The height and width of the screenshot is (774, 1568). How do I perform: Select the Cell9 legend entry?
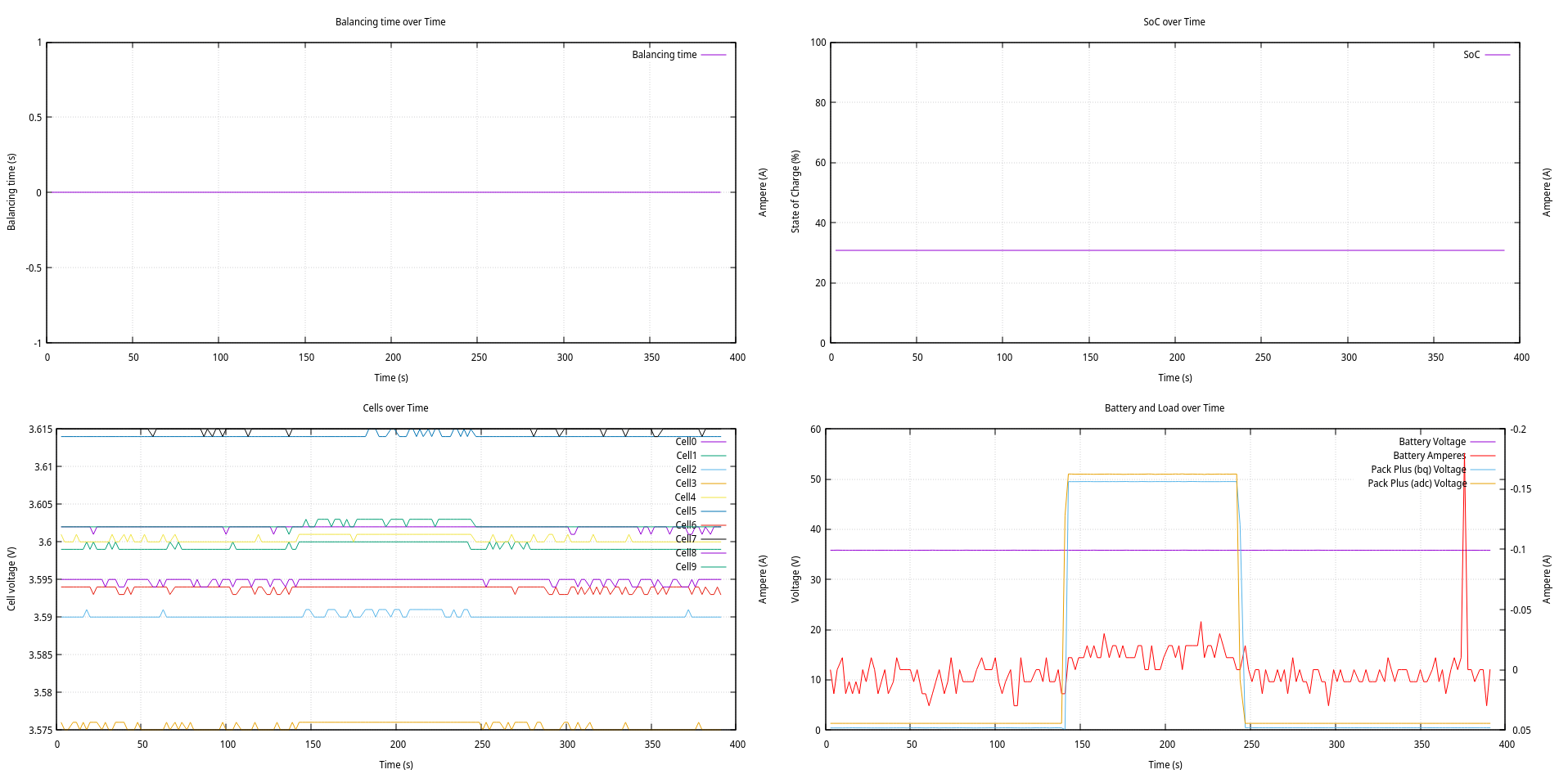pyautogui.click(x=686, y=567)
